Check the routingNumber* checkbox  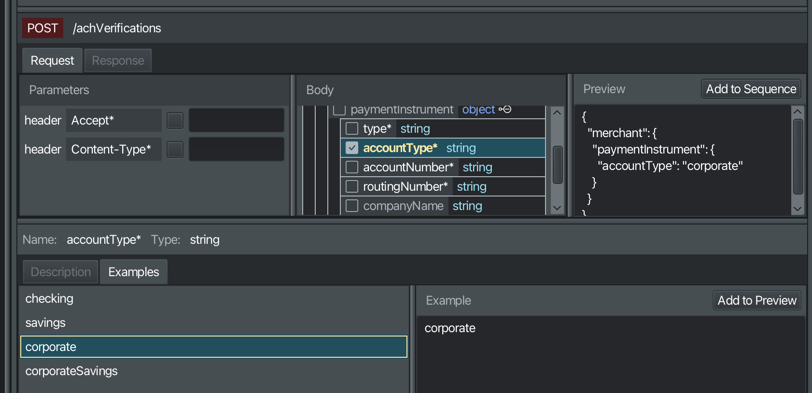[x=352, y=186]
